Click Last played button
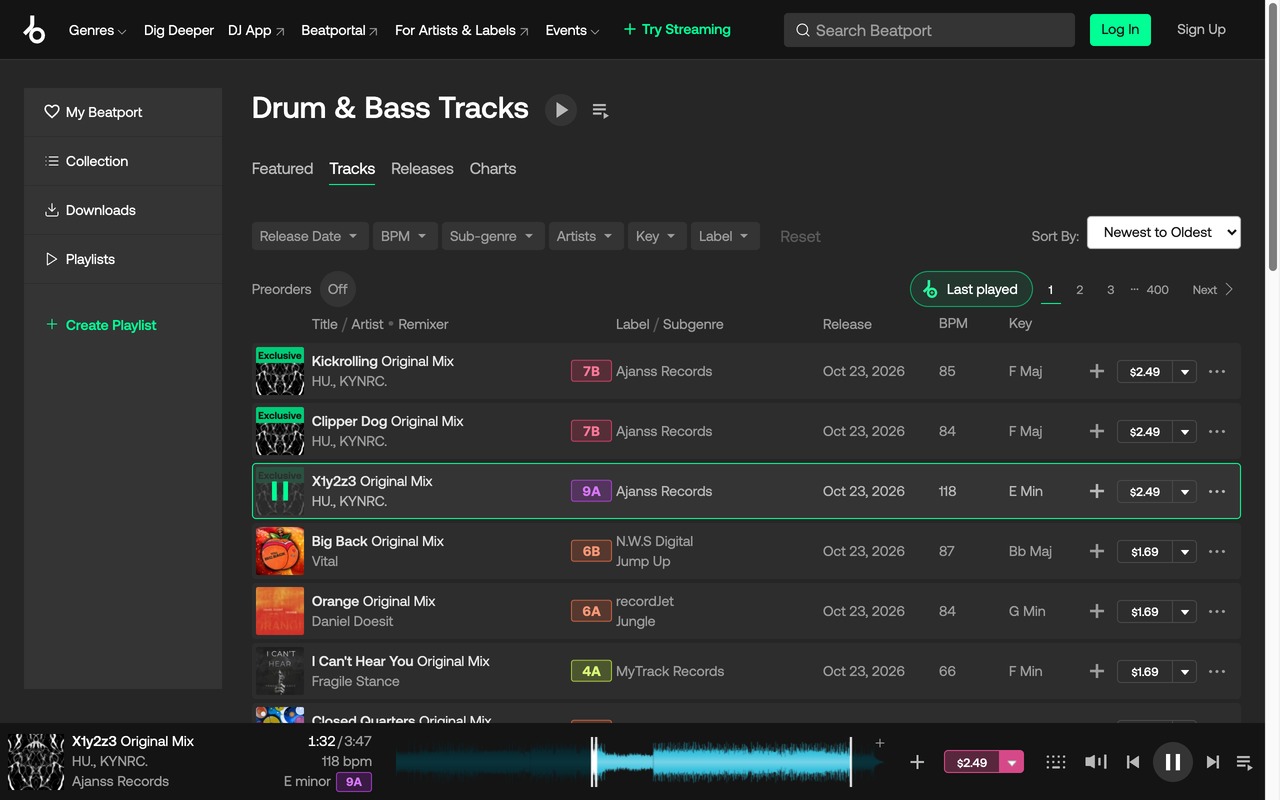Screen dimensions: 1280x800 click(971, 289)
